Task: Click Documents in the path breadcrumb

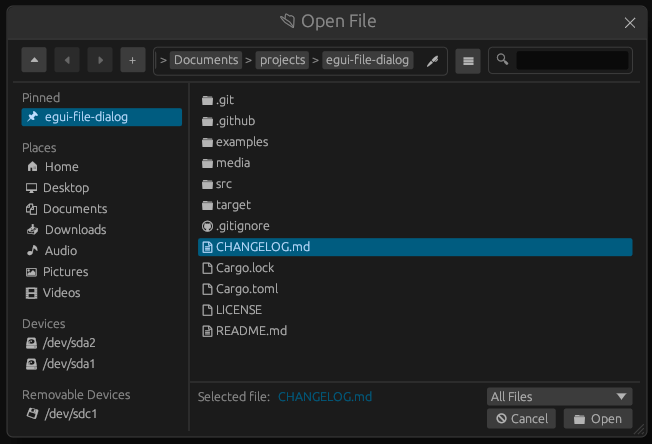Action: 206,60
